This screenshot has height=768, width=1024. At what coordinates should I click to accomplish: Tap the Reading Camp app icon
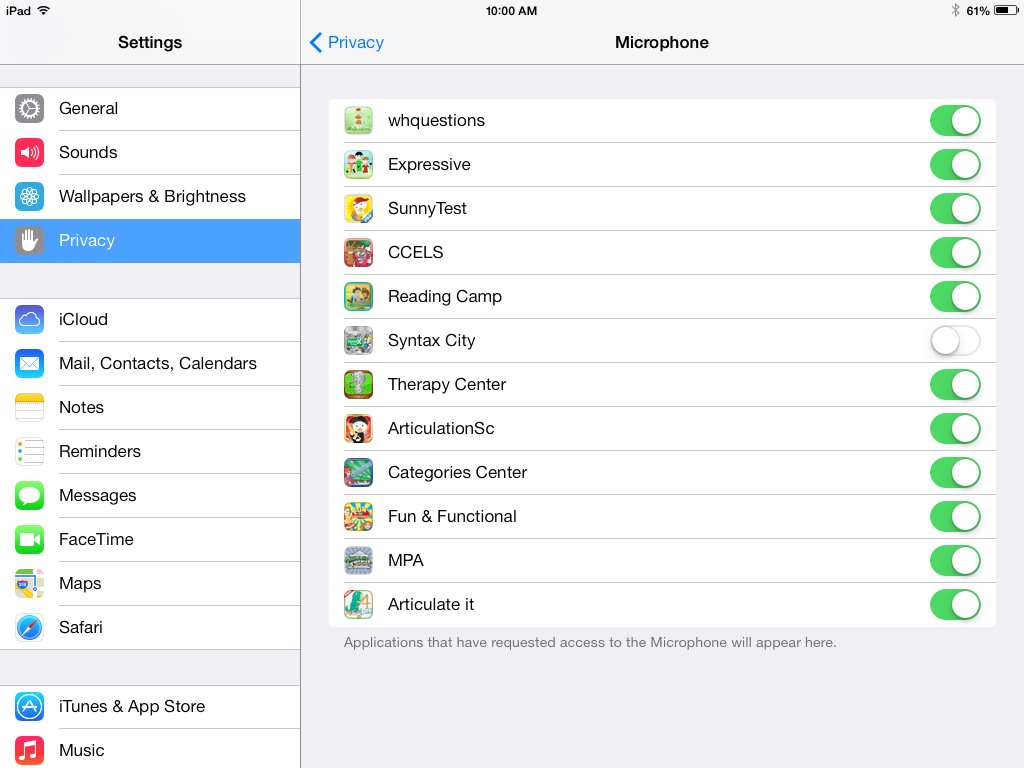pyautogui.click(x=359, y=296)
